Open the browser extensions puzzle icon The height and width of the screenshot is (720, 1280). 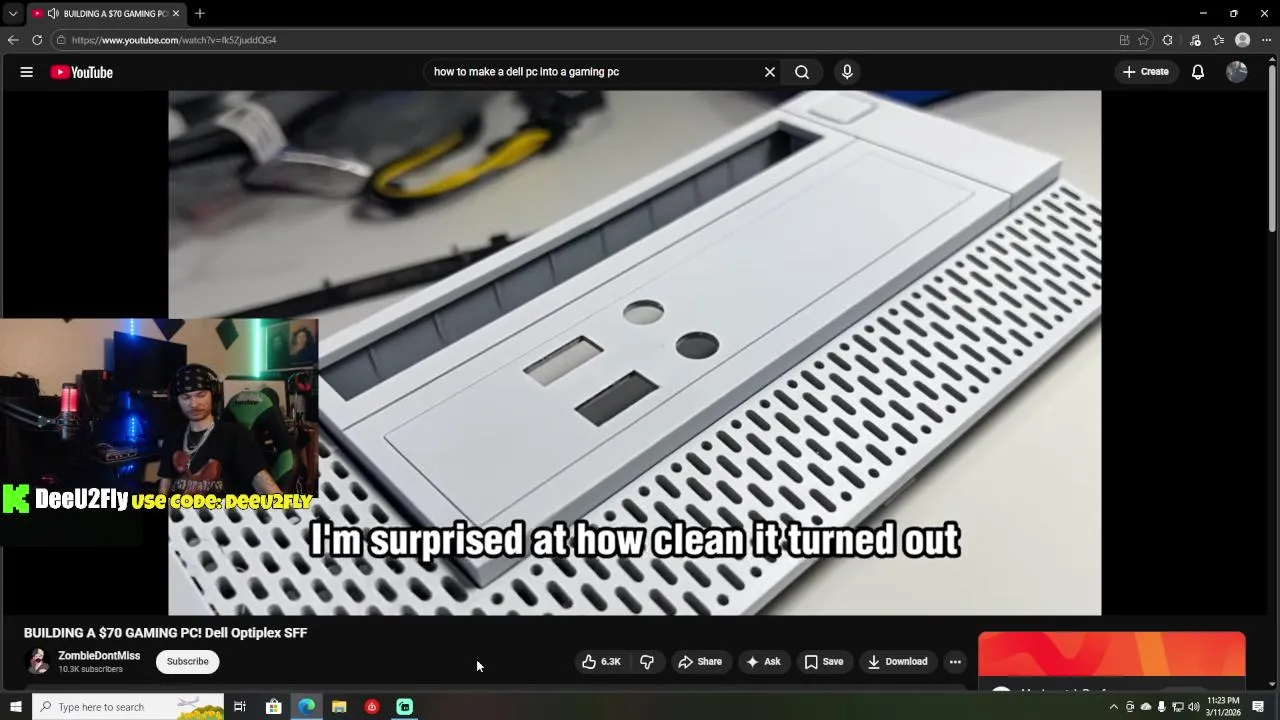point(1167,40)
